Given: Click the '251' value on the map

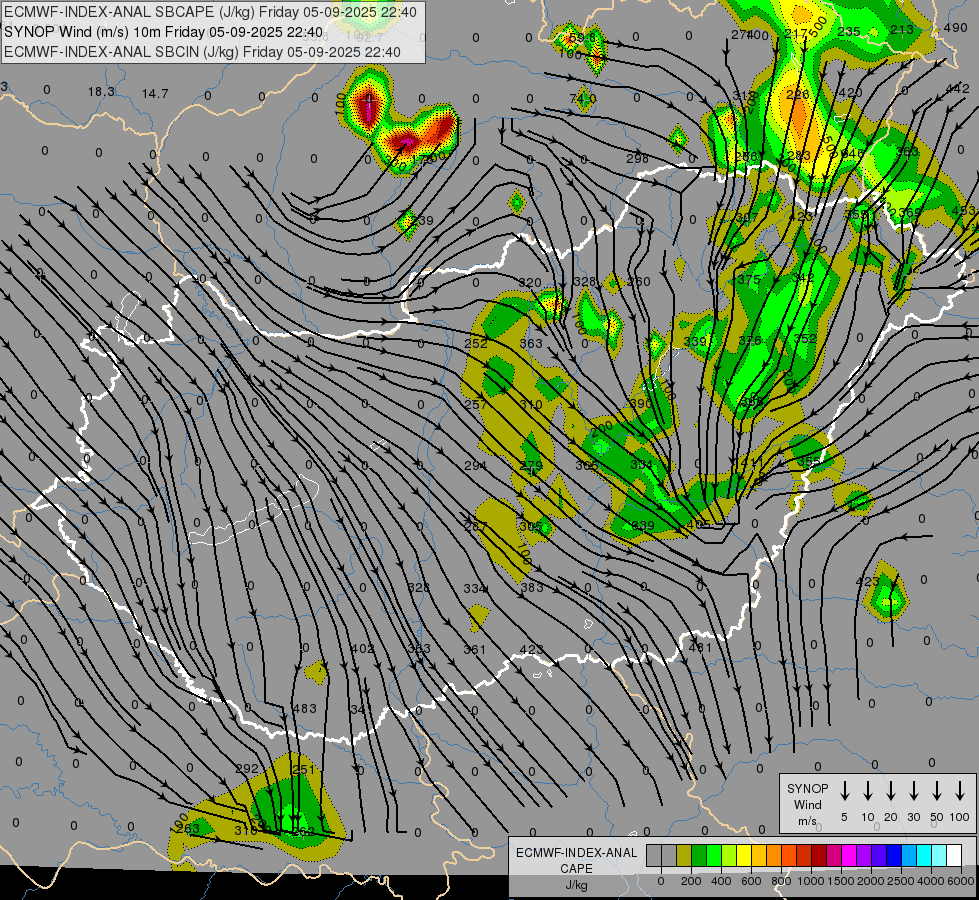Looking at the screenshot, I should [303, 769].
